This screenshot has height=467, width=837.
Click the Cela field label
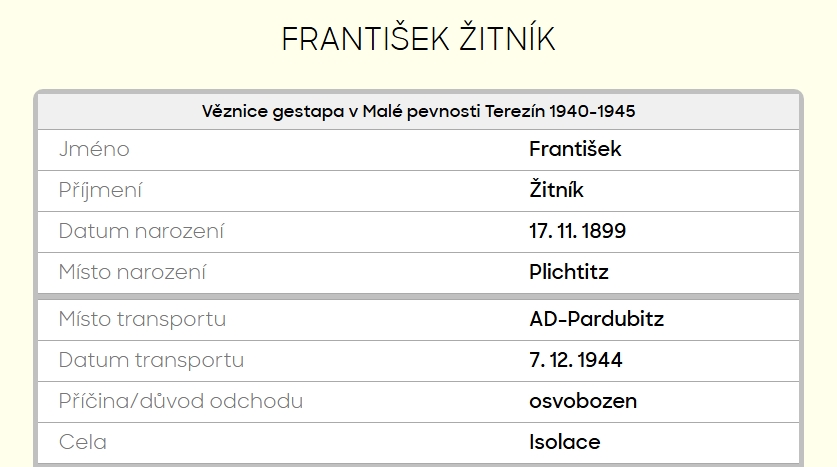(x=82, y=442)
